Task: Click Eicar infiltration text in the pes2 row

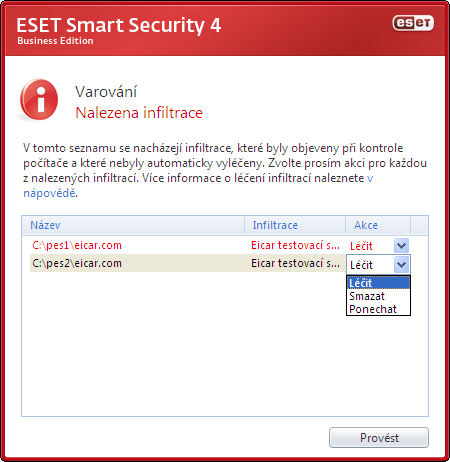Action: click(x=295, y=263)
